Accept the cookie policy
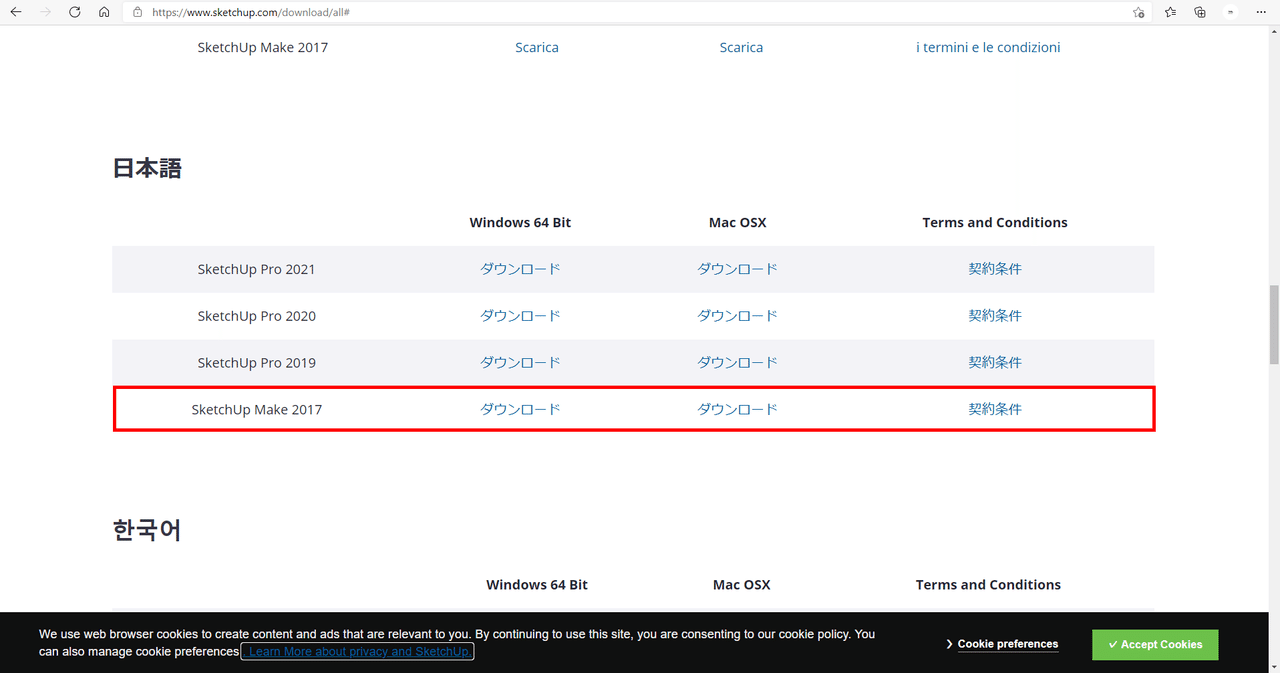Screen dimensions: 1280x673 (x=1154, y=644)
